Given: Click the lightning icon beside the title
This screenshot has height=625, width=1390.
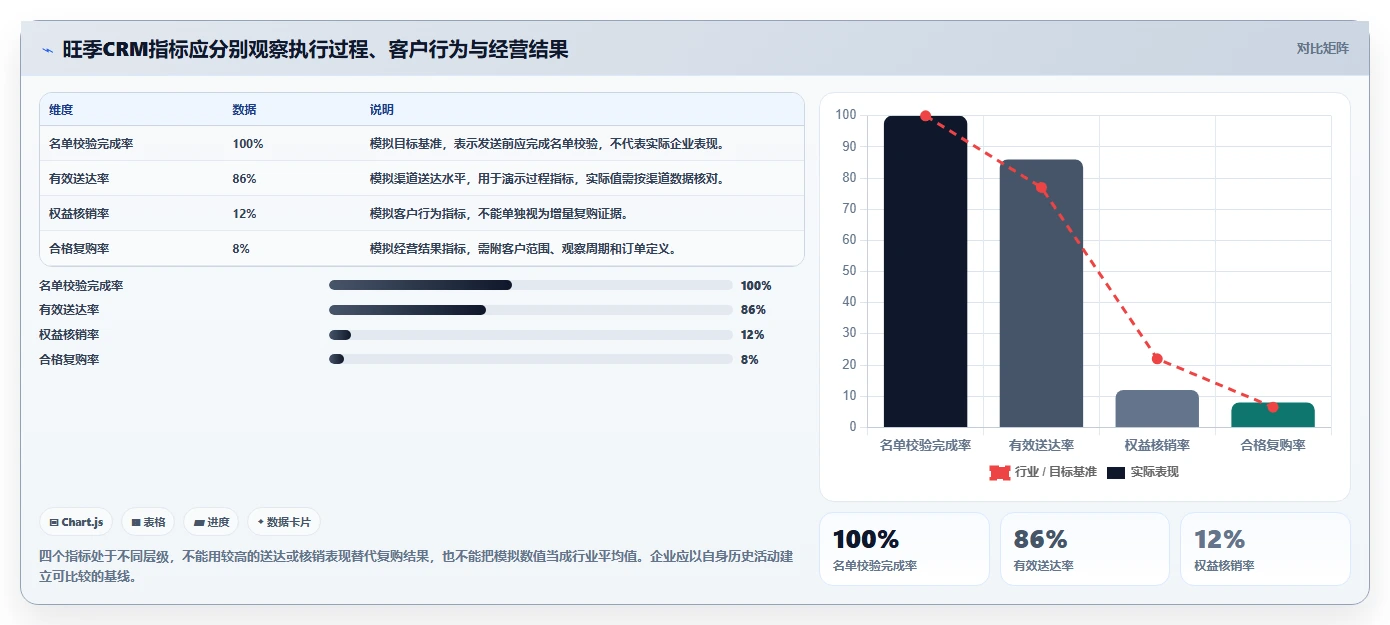Looking at the screenshot, I should [47, 49].
